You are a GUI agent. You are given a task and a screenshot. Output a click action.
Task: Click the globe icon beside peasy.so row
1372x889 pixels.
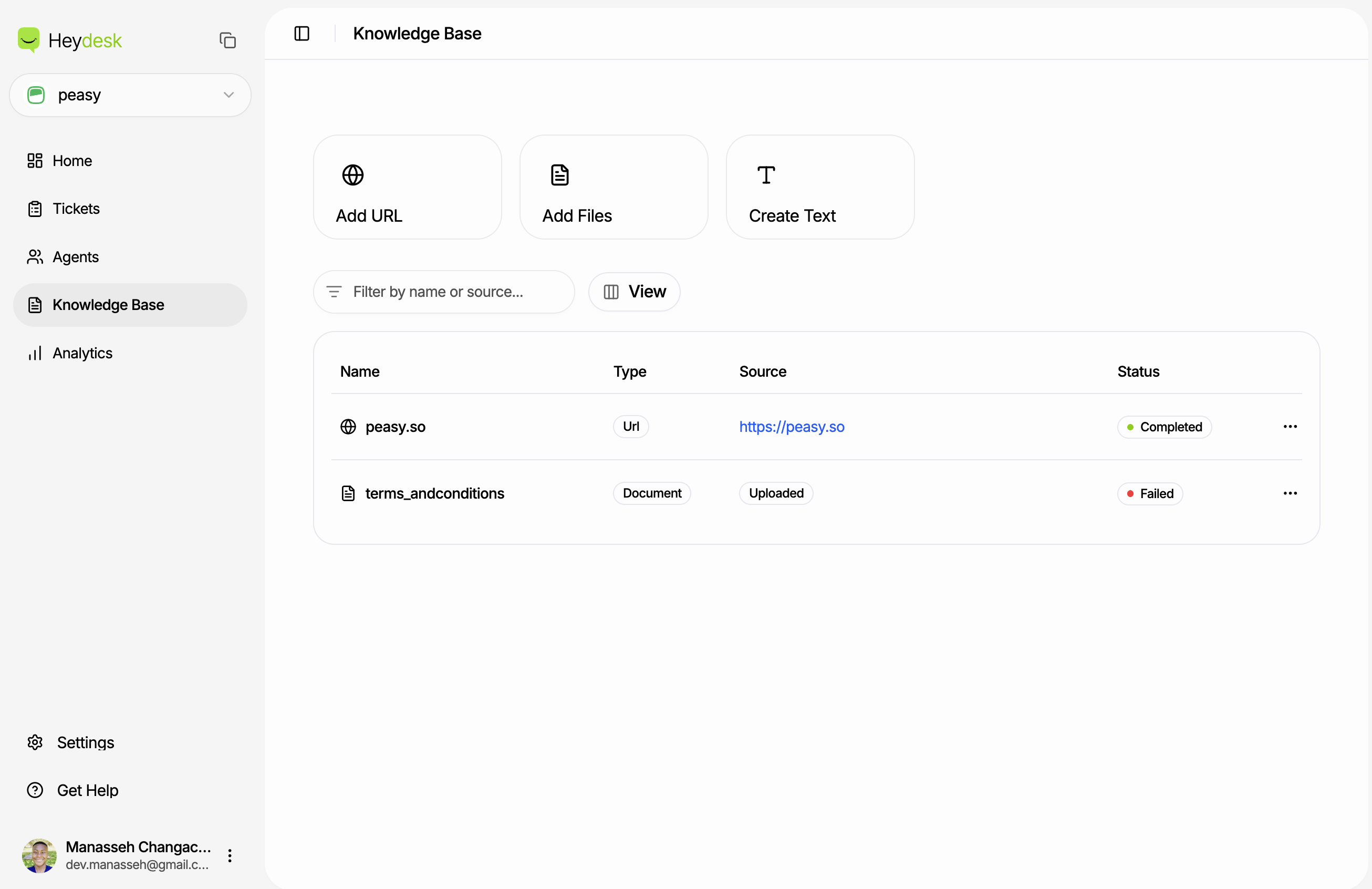[348, 427]
